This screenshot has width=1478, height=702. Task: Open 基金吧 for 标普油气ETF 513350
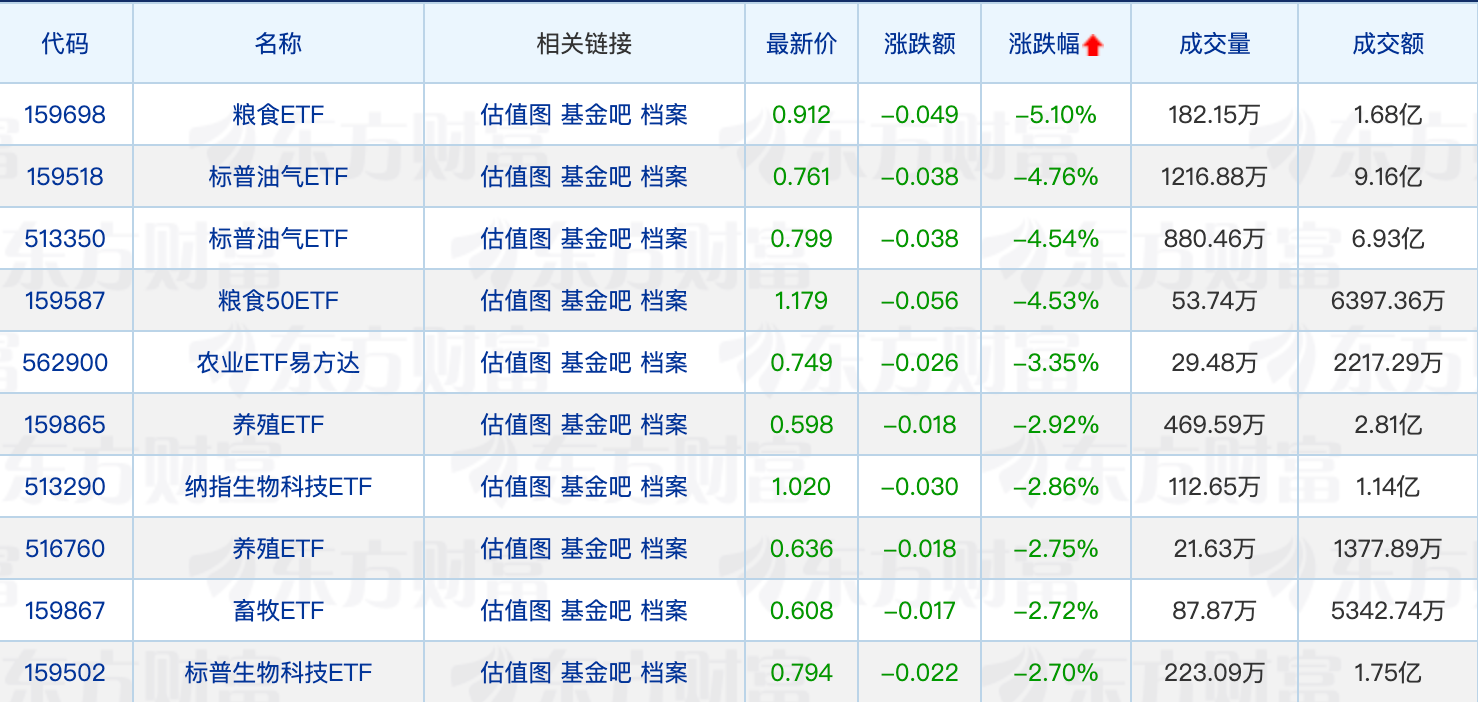596,239
